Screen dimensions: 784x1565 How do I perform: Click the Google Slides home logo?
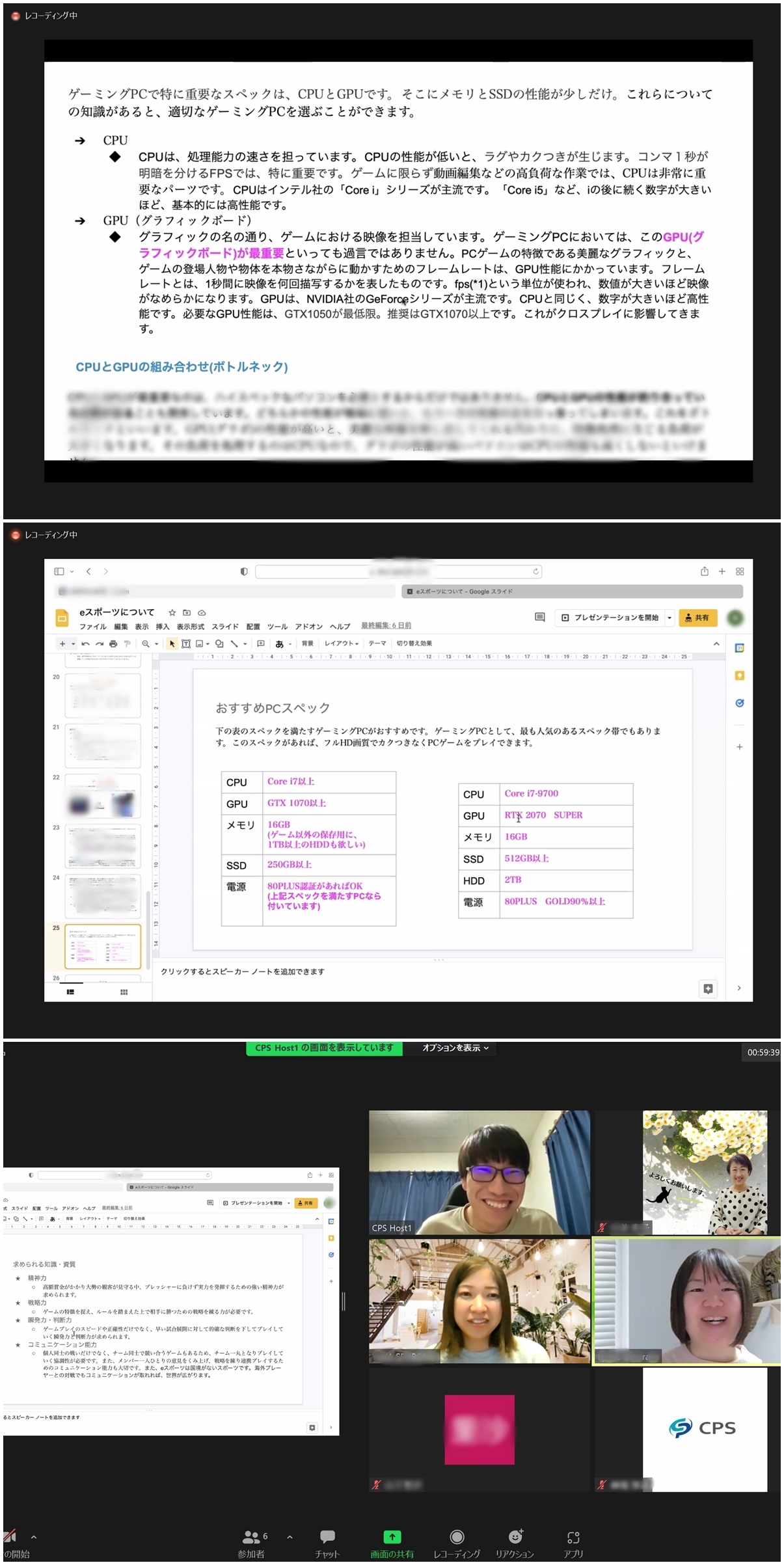coord(62,618)
